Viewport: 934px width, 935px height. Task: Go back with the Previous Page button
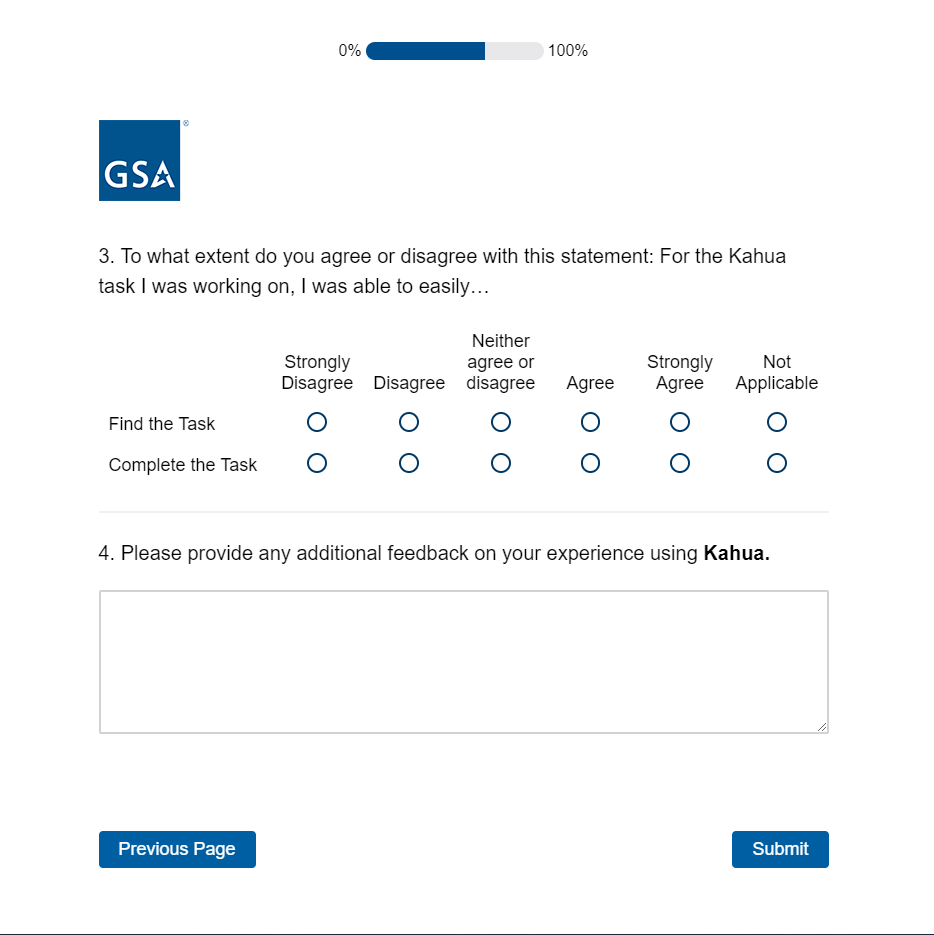point(177,849)
